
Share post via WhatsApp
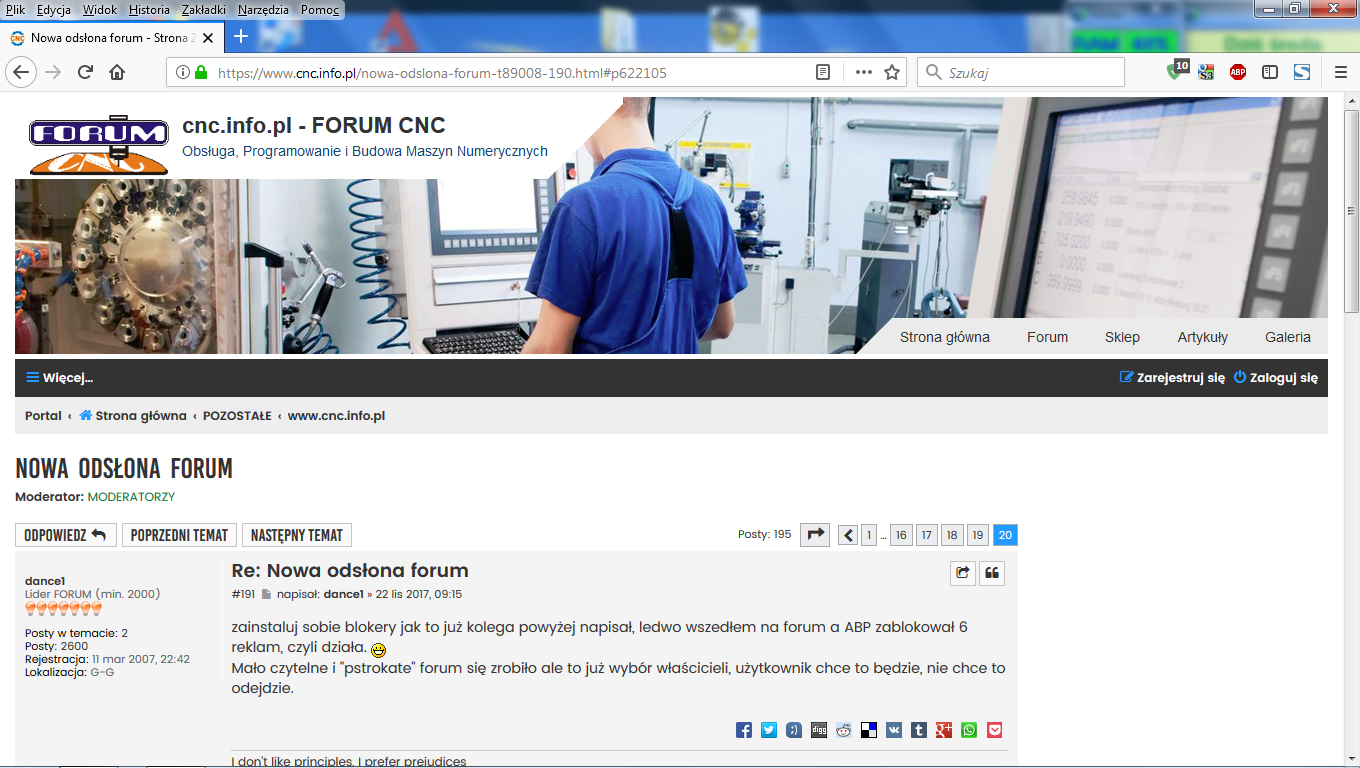[969, 730]
